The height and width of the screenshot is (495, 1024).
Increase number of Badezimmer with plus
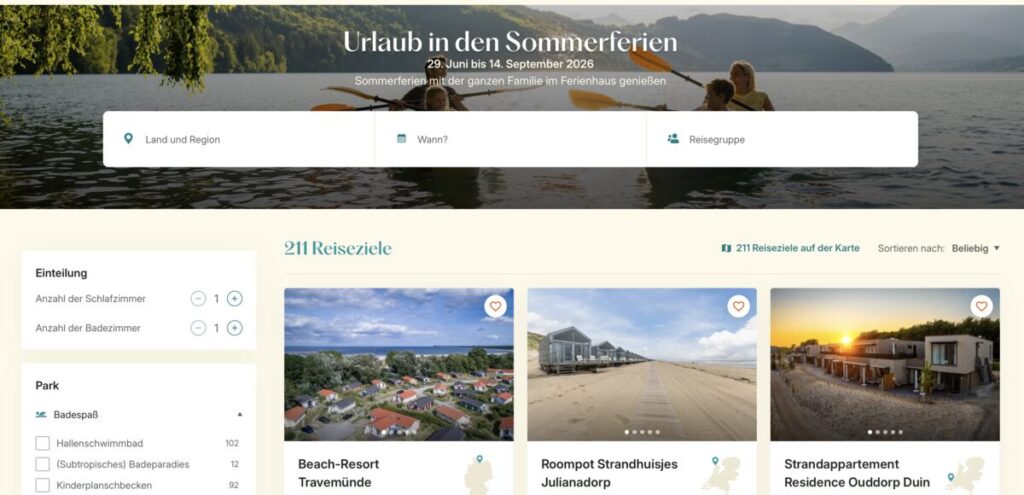point(234,328)
